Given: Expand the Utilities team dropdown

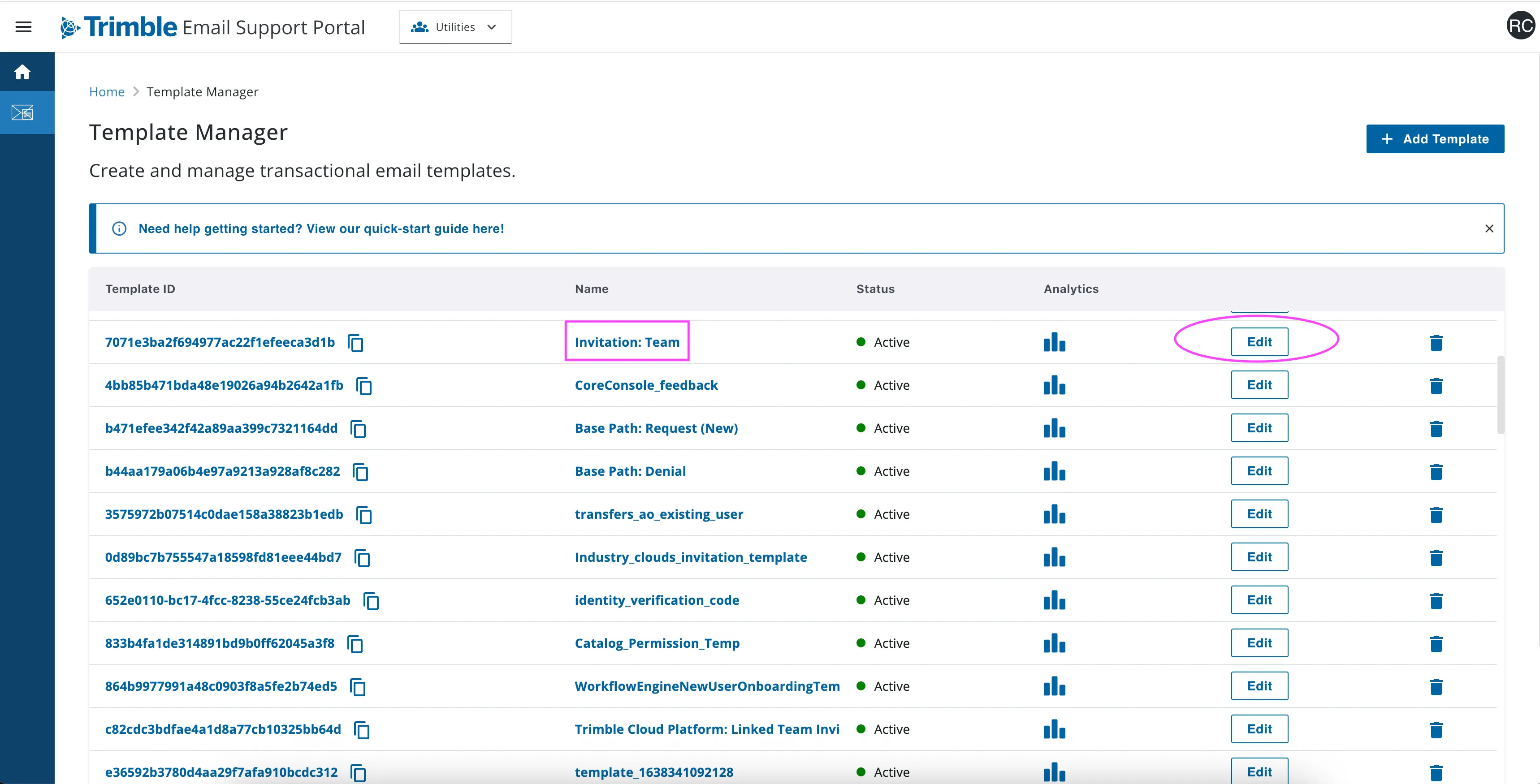Looking at the screenshot, I should pos(455,27).
